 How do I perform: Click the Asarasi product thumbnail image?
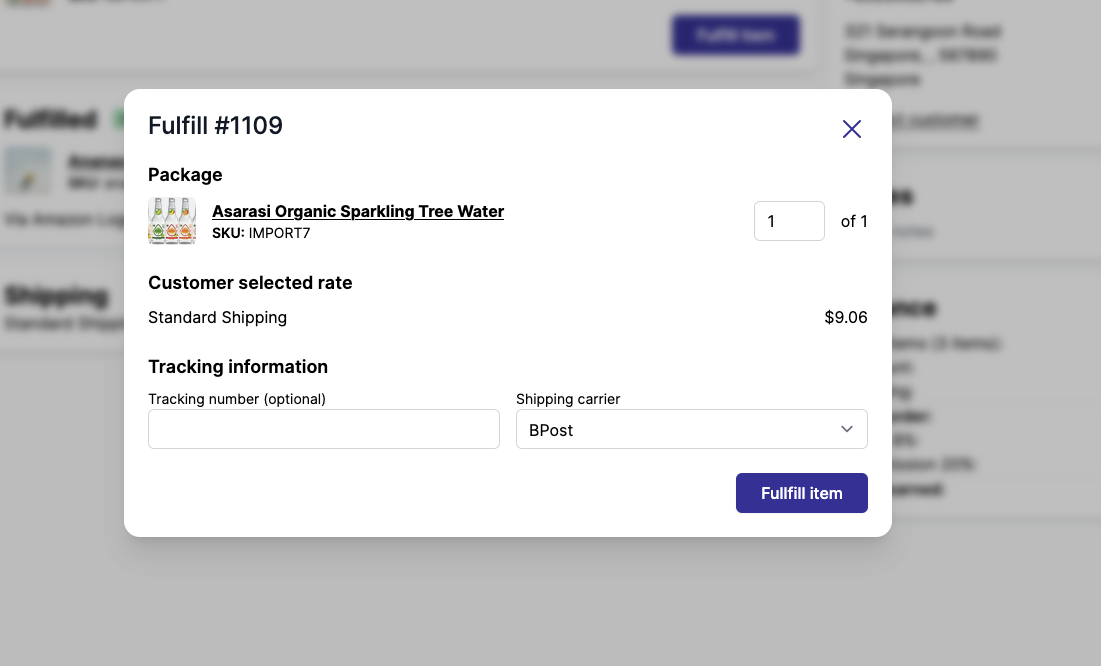point(172,220)
